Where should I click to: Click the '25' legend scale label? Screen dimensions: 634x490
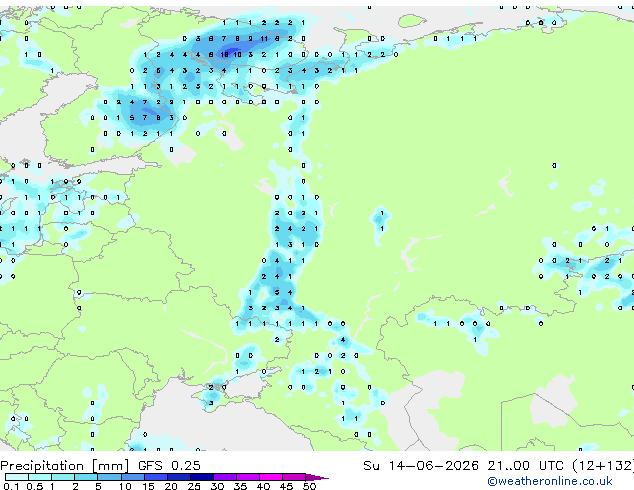click(194, 486)
